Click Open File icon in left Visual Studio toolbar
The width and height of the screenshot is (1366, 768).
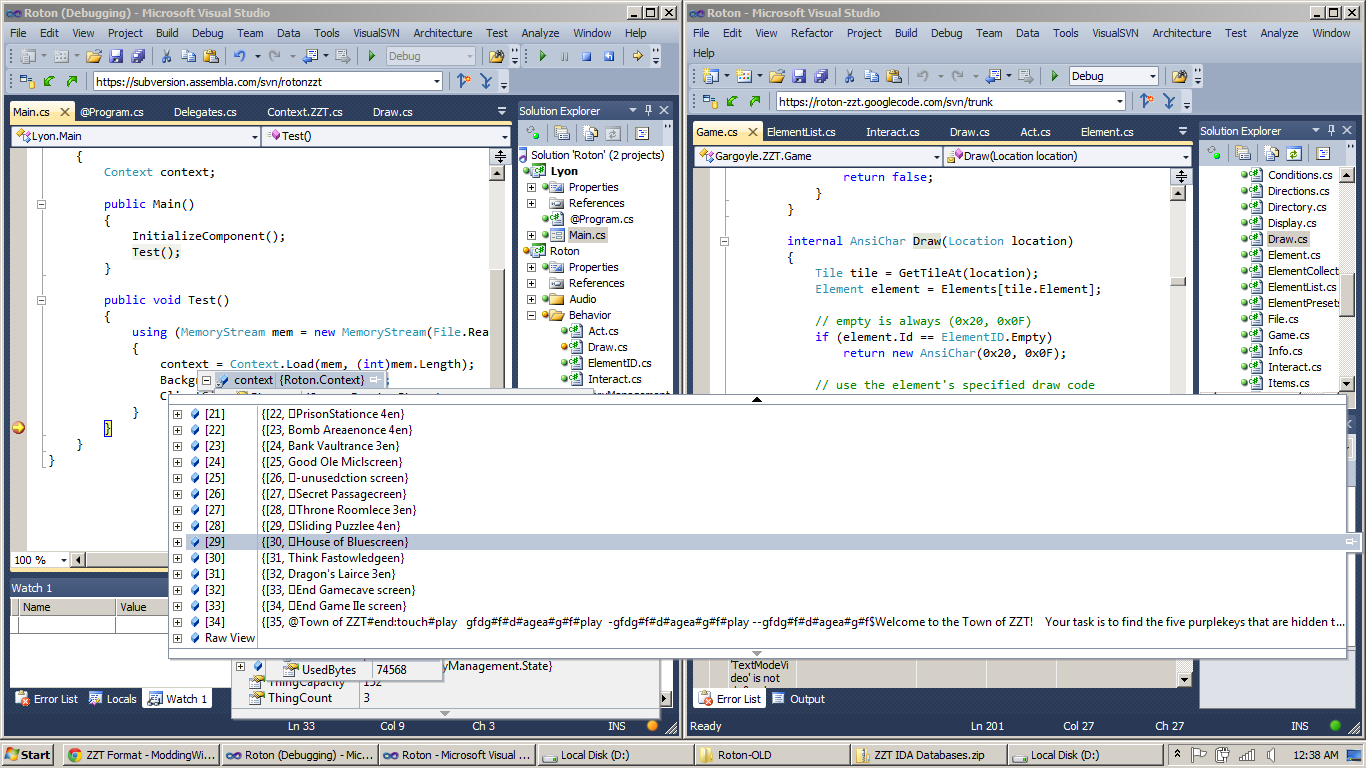click(94, 56)
